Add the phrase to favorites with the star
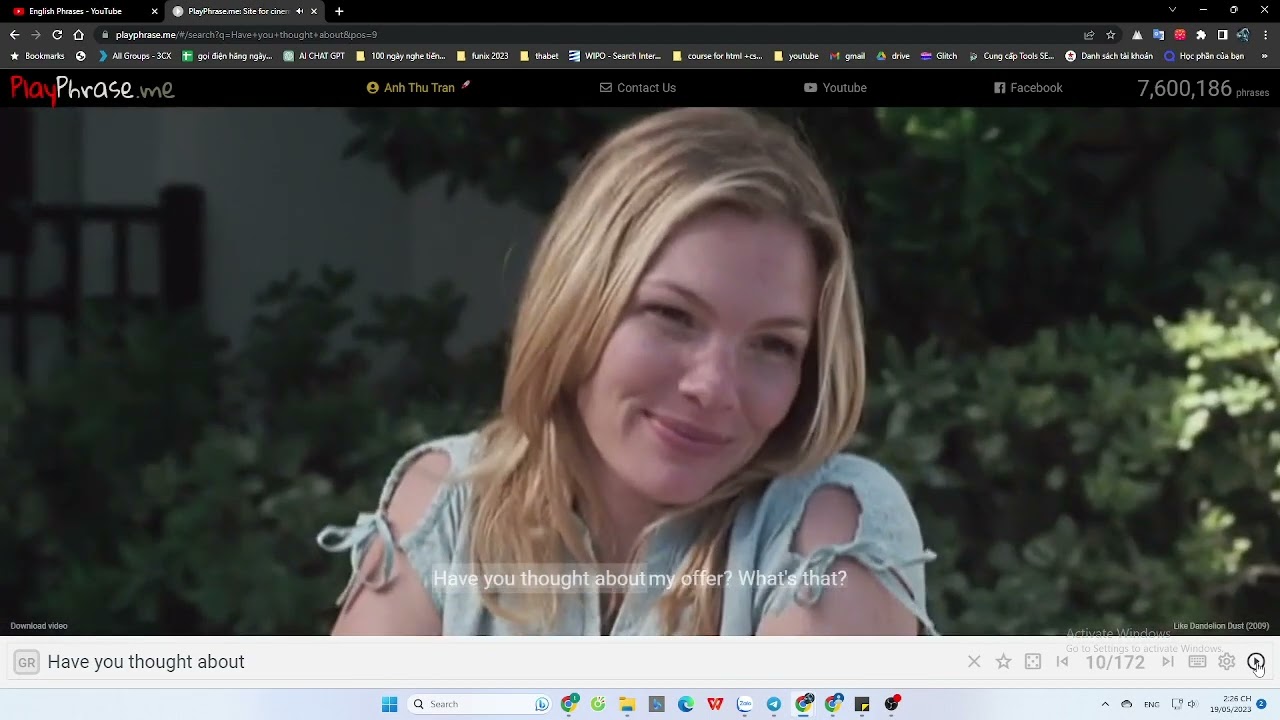Screen dimensions: 1280x720 (1003, 662)
